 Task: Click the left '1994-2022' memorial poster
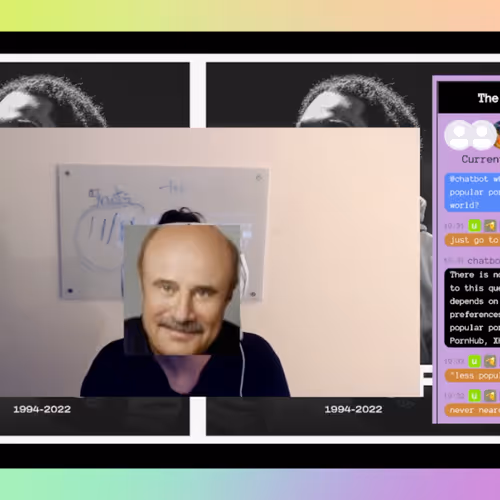[x=95, y=249]
